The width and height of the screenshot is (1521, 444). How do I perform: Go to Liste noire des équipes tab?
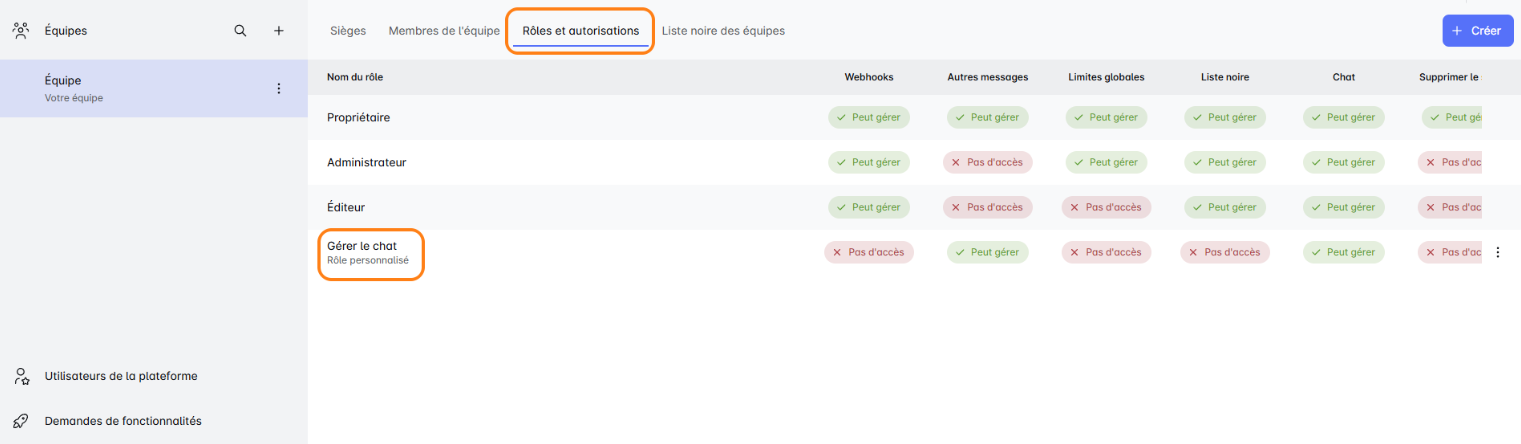[723, 31]
